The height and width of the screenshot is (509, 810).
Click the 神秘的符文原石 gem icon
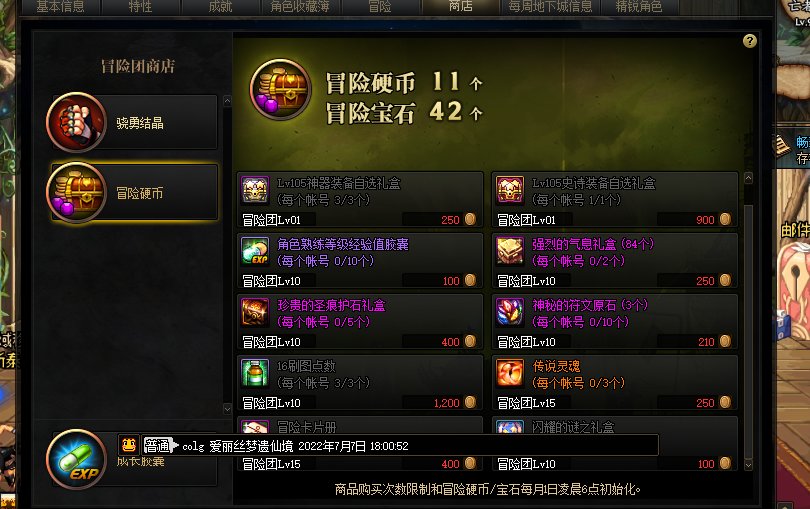510,312
